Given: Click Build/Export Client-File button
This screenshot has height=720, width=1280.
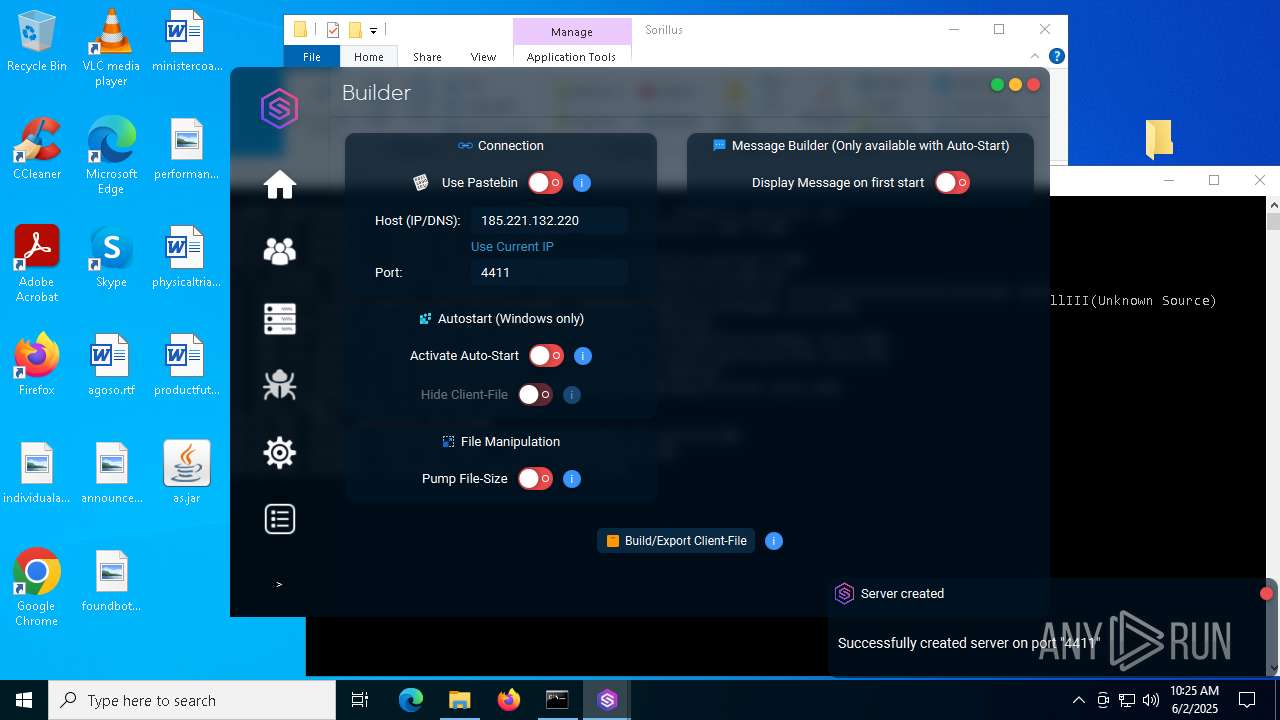Looking at the screenshot, I should pyautogui.click(x=676, y=541).
